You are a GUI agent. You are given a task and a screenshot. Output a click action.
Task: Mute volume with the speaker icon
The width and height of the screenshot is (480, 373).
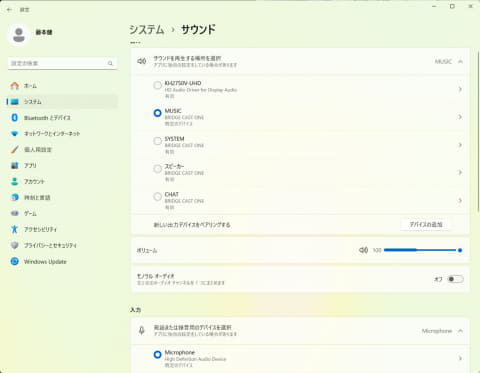(x=363, y=250)
